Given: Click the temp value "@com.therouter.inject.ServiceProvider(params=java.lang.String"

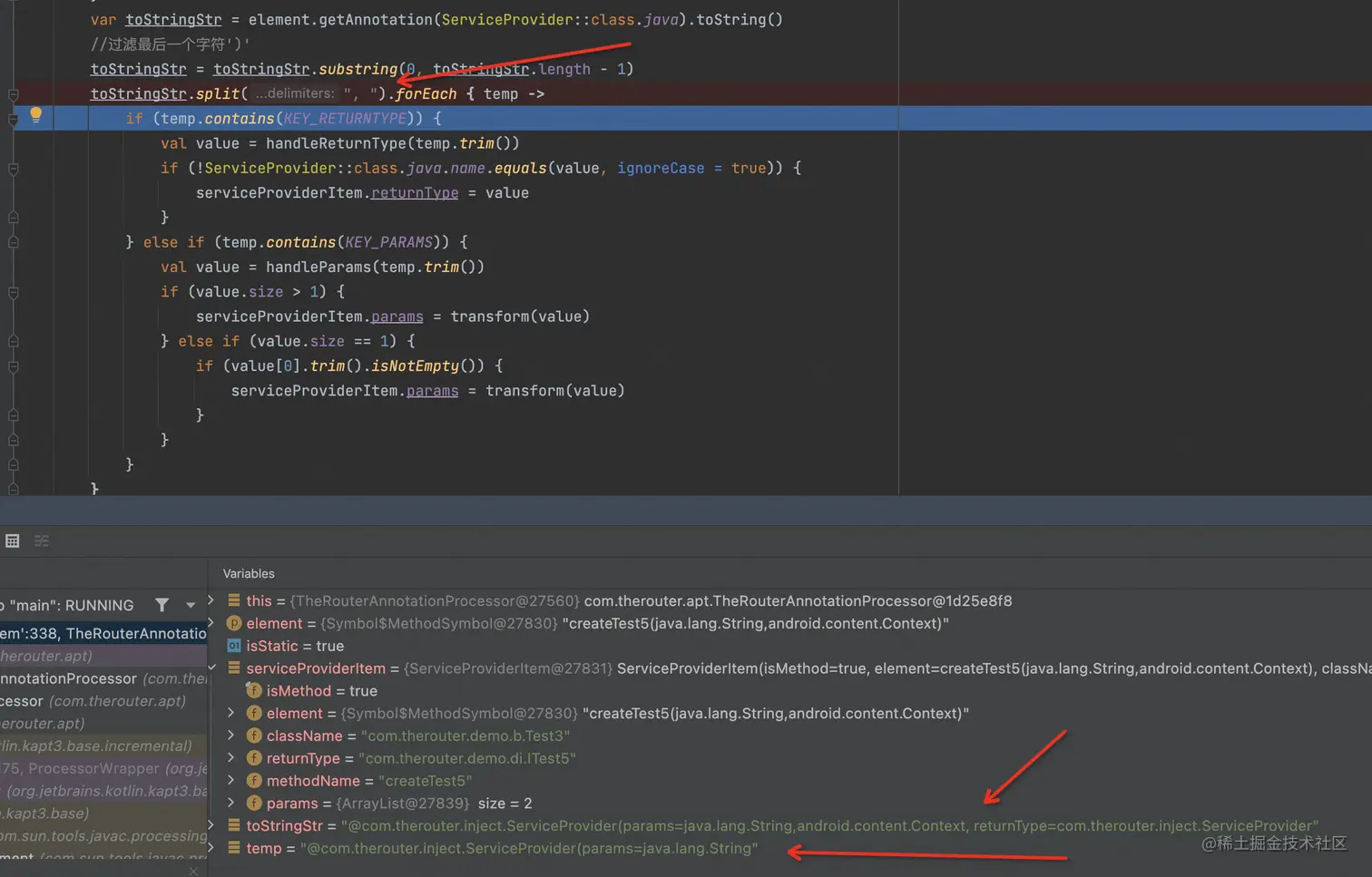Looking at the screenshot, I should pyautogui.click(x=529, y=848).
